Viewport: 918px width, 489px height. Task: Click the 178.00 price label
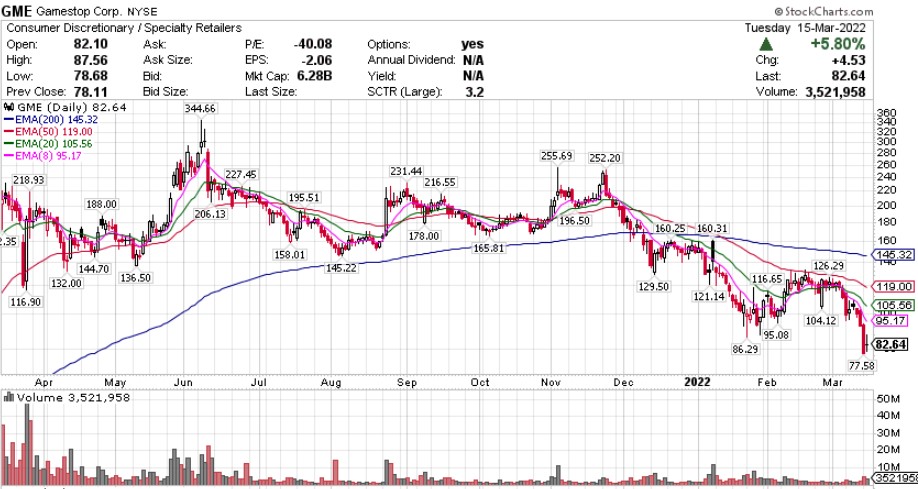tap(424, 235)
